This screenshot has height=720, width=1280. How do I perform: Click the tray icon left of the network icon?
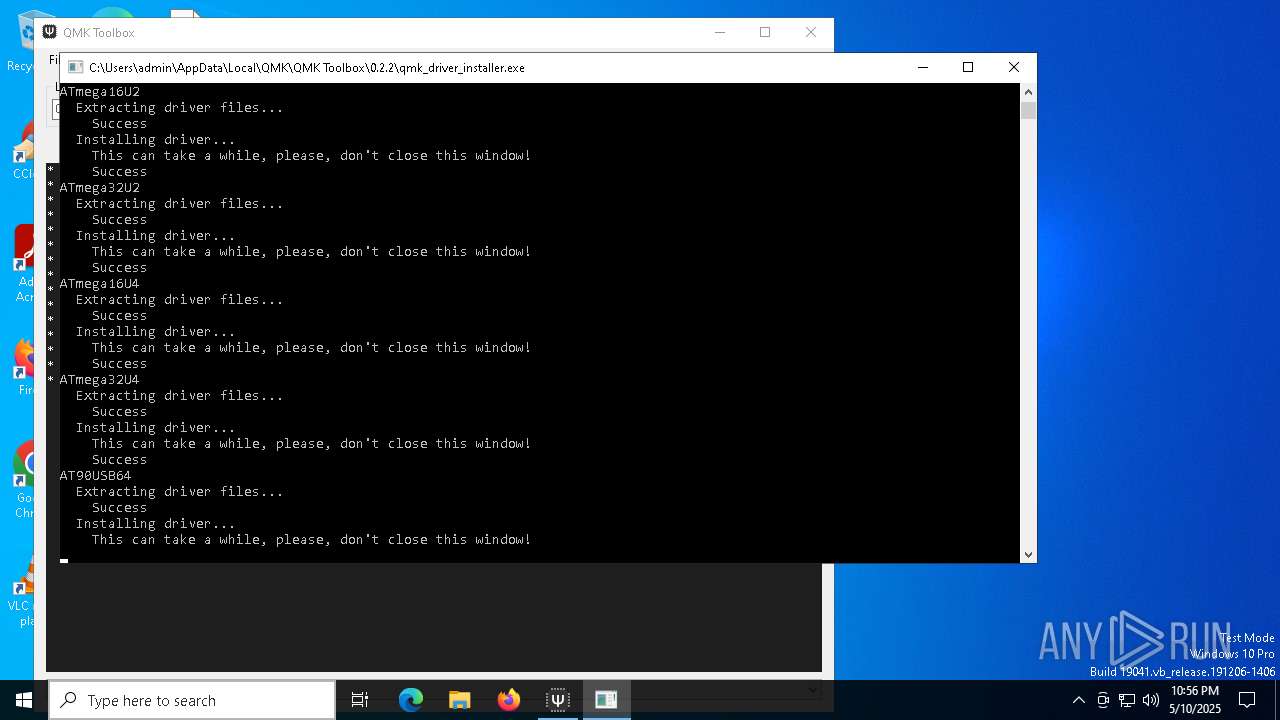[x=1103, y=700]
